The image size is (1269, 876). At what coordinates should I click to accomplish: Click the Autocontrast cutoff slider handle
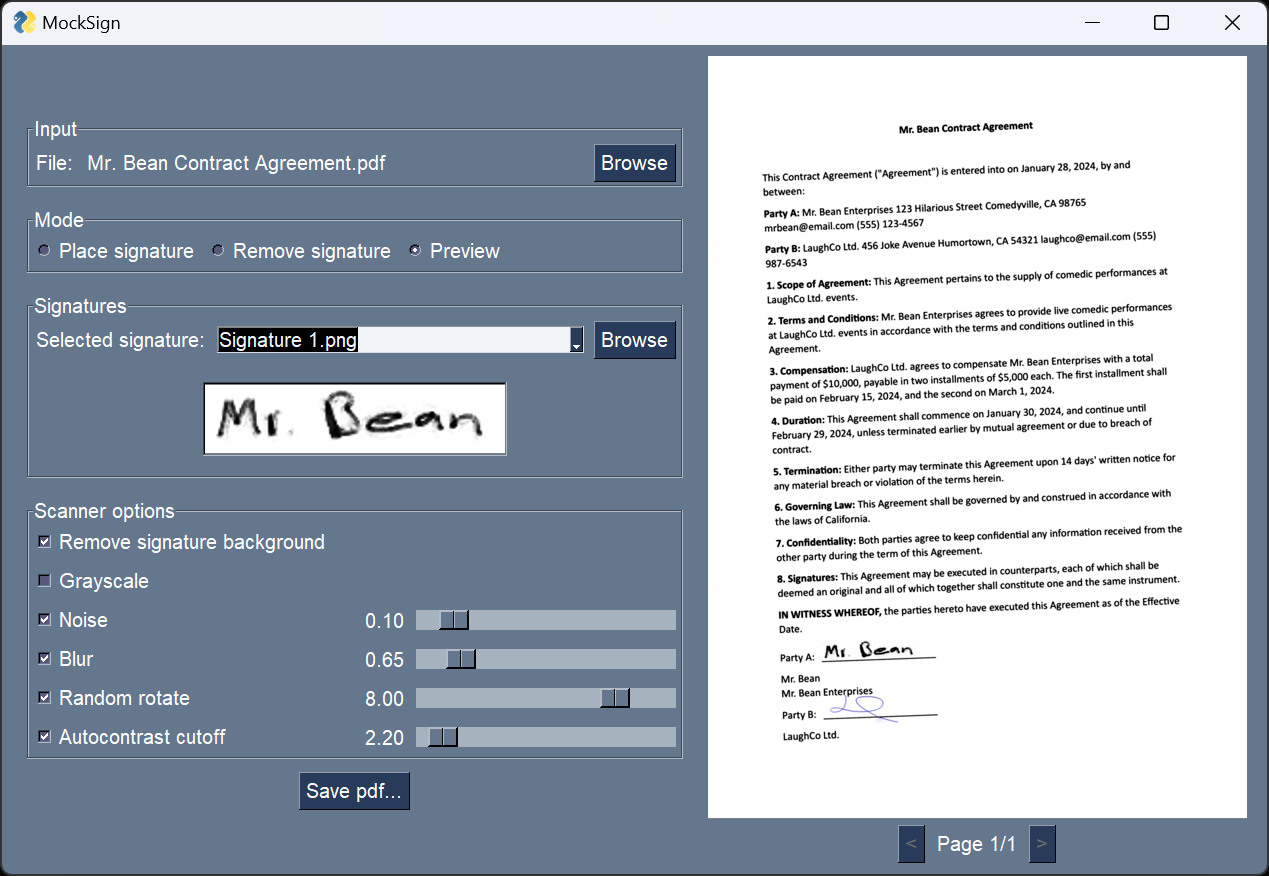443,737
